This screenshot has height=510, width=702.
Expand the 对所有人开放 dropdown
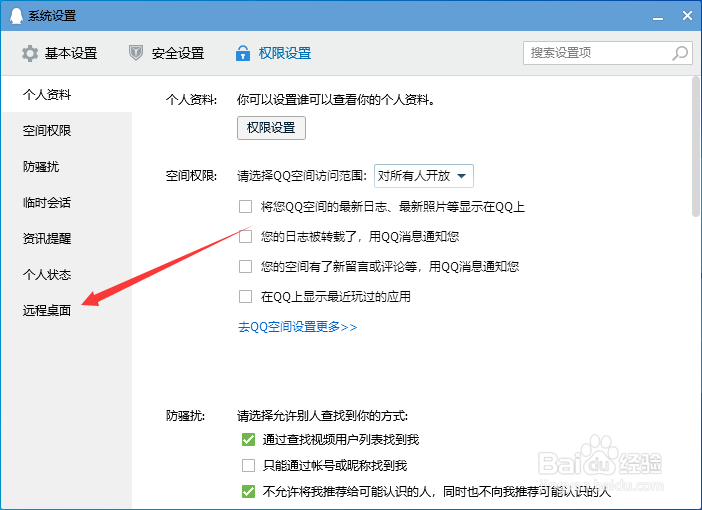click(424, 176)
